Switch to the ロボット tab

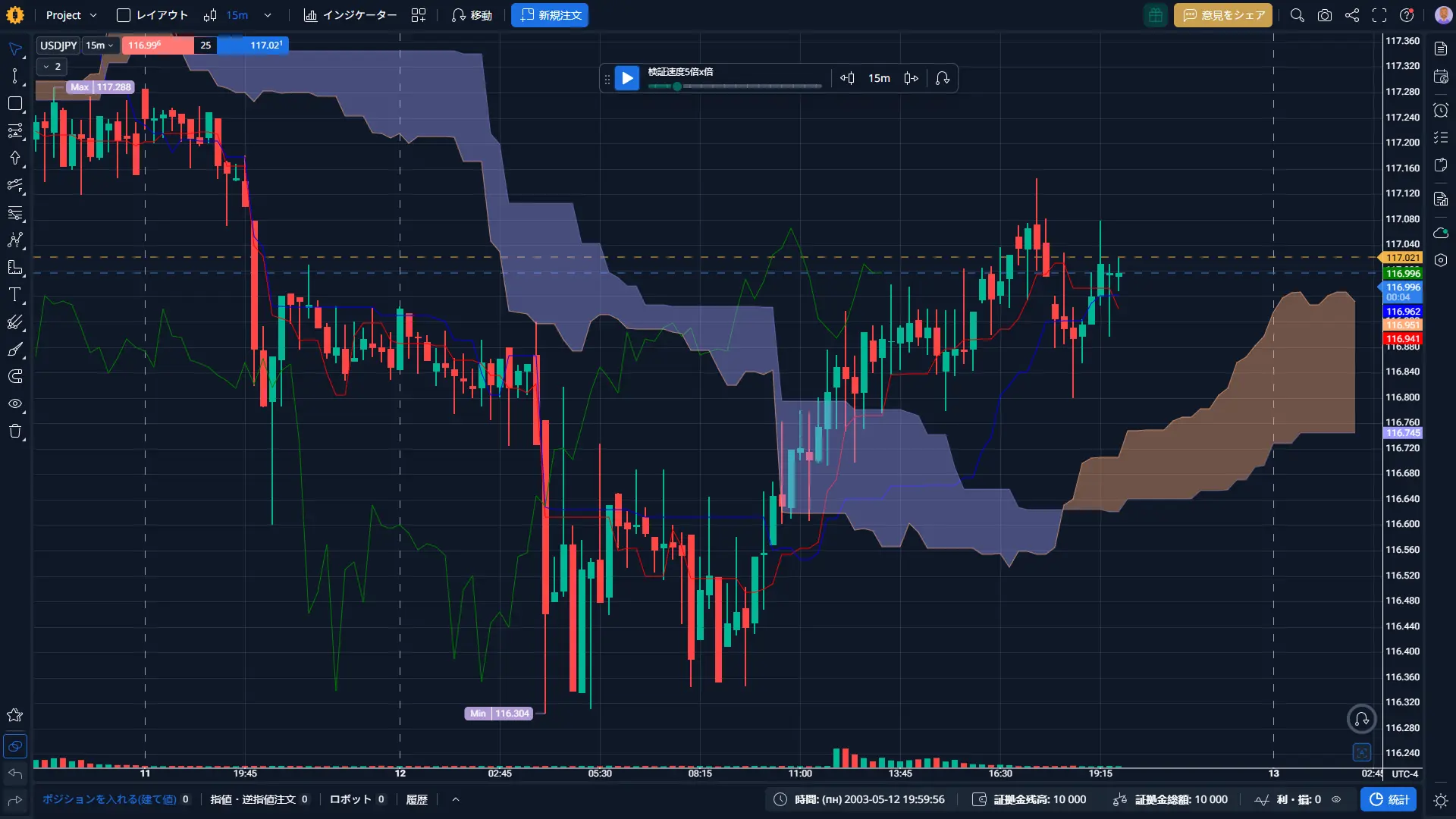pyautogui.click(x=350, y=799)
